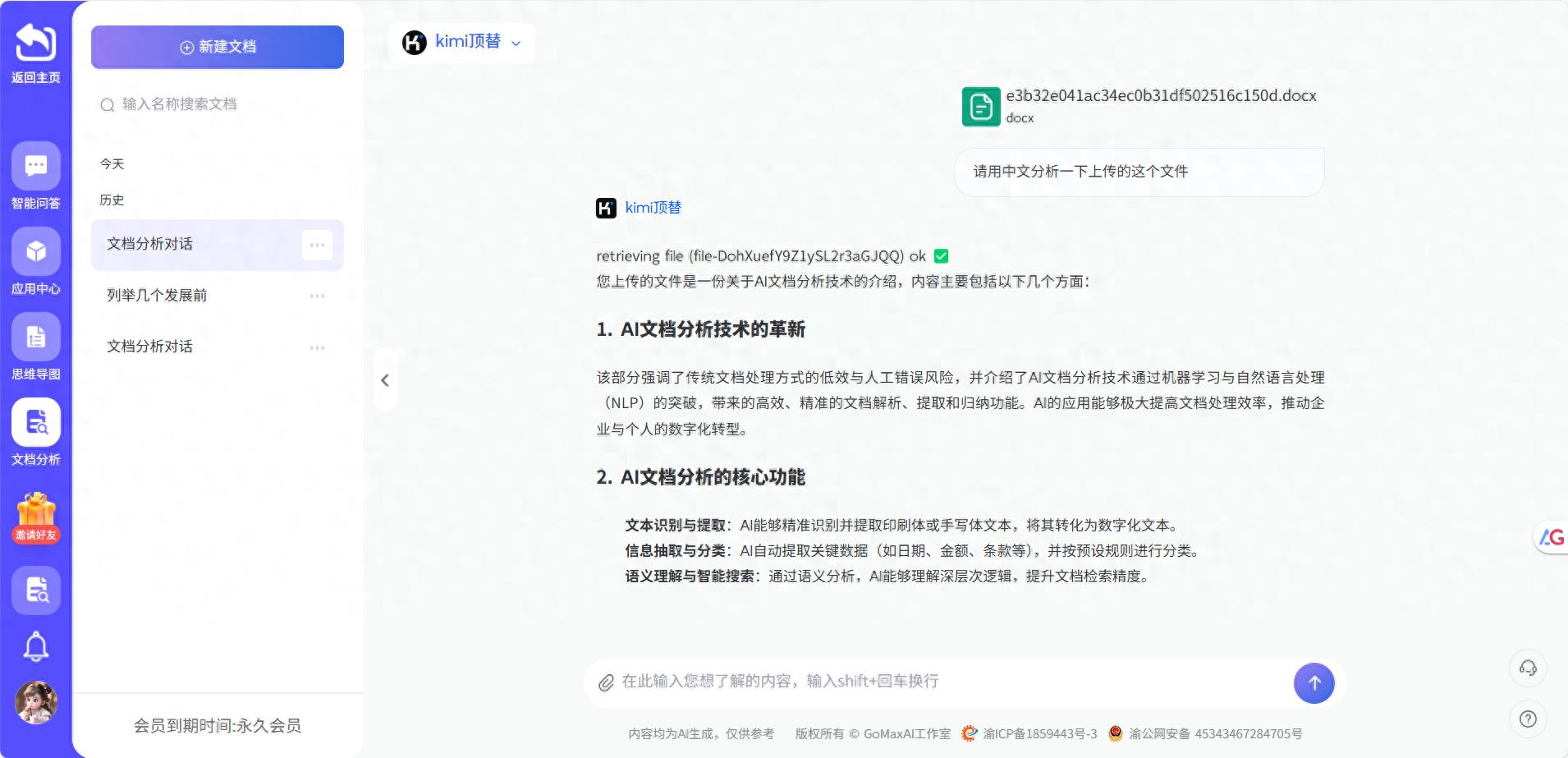This screenshot has height=758, width=1568.
Task: Click the 会员到期时间:永久会员 label
Action: (x=218, y=726)
